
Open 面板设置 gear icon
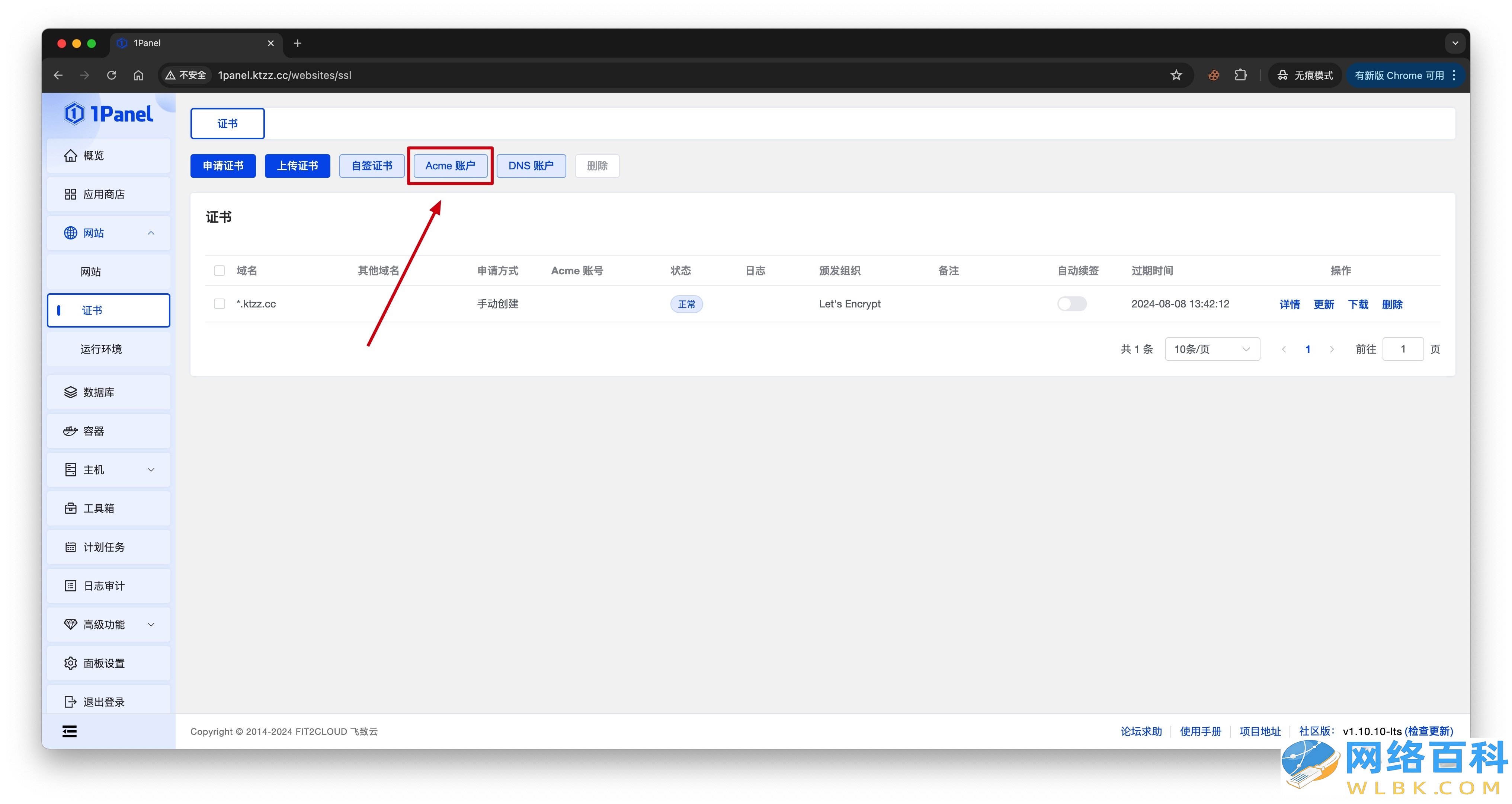[x=70, y=664]
